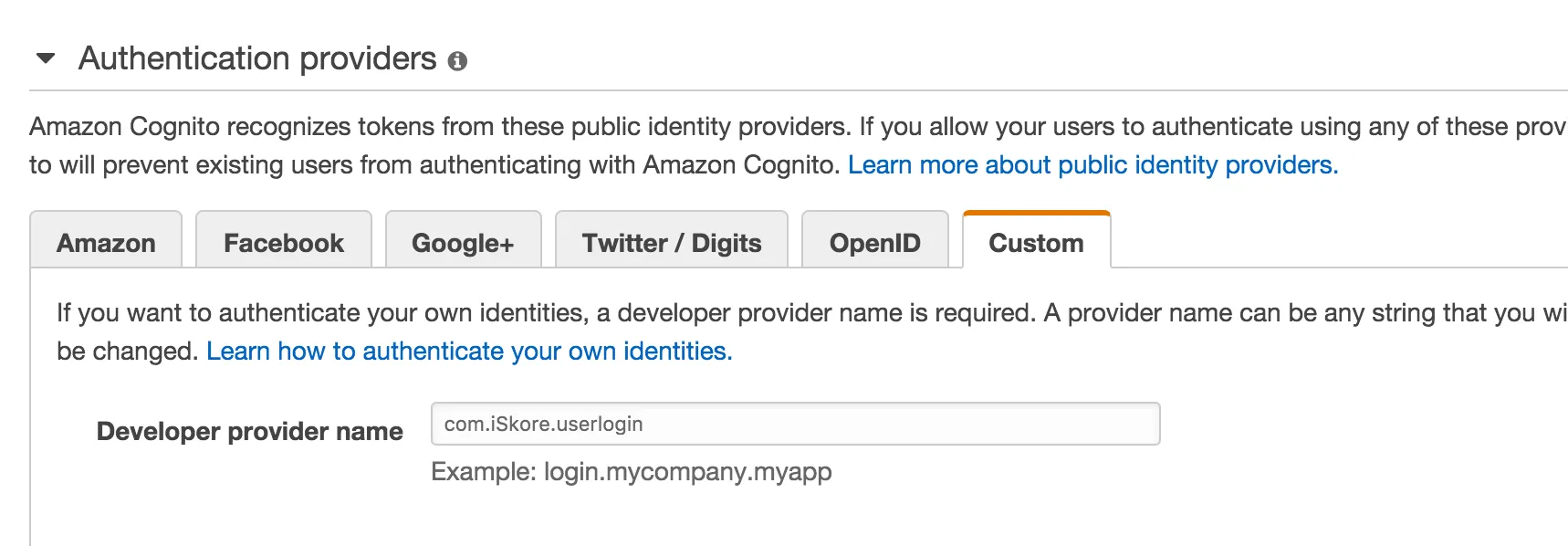Image resolution: width=1568 pixels, height=546 pixels.
Task: Click the Authentication providers heading text
Action: (257, 58)
